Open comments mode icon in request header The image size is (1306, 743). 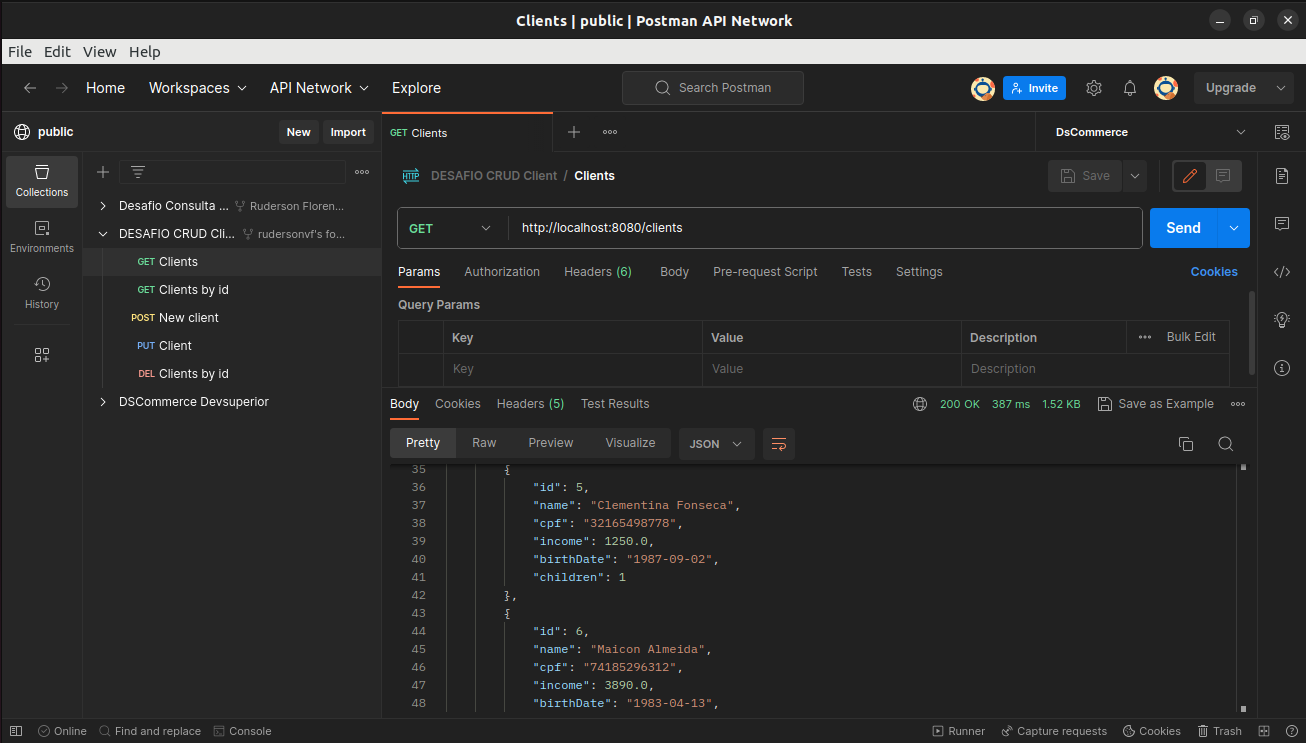click(1223, 176)
